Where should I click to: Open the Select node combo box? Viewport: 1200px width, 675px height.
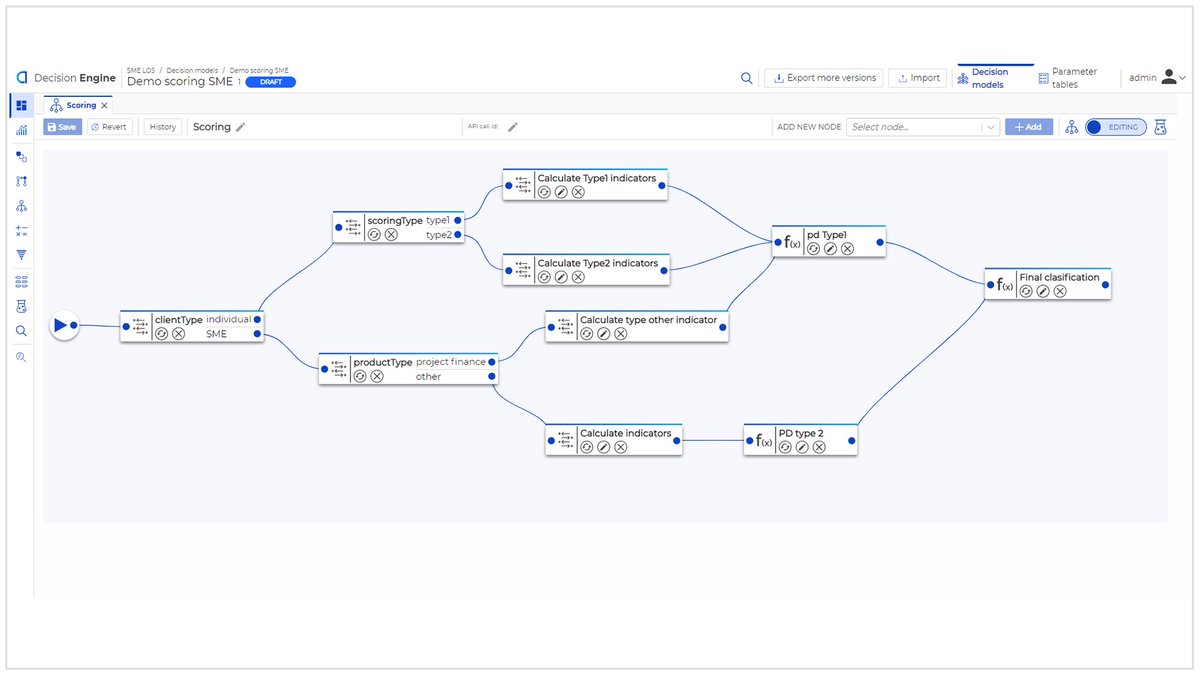[x=923, y=127]
